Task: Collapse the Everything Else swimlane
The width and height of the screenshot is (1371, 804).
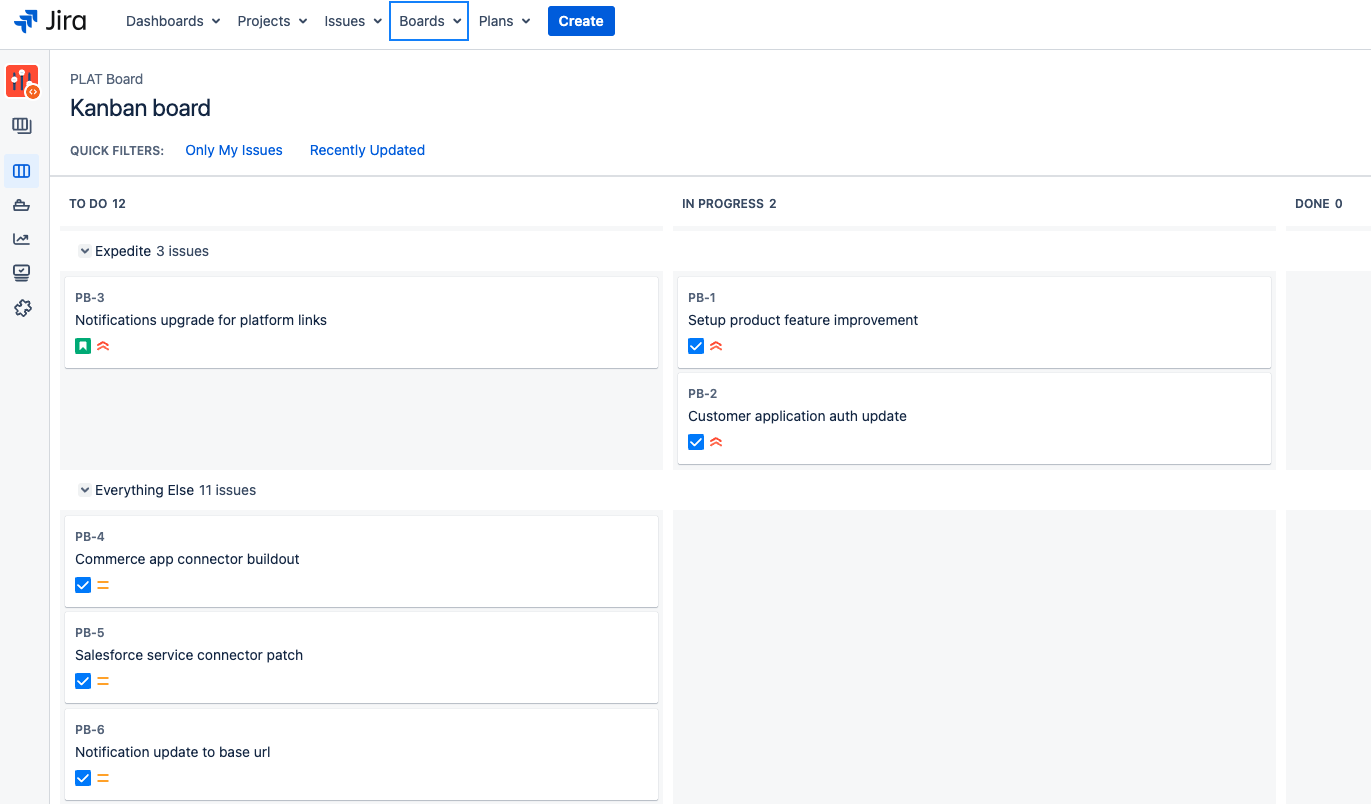Action: (x=85, y=490)
